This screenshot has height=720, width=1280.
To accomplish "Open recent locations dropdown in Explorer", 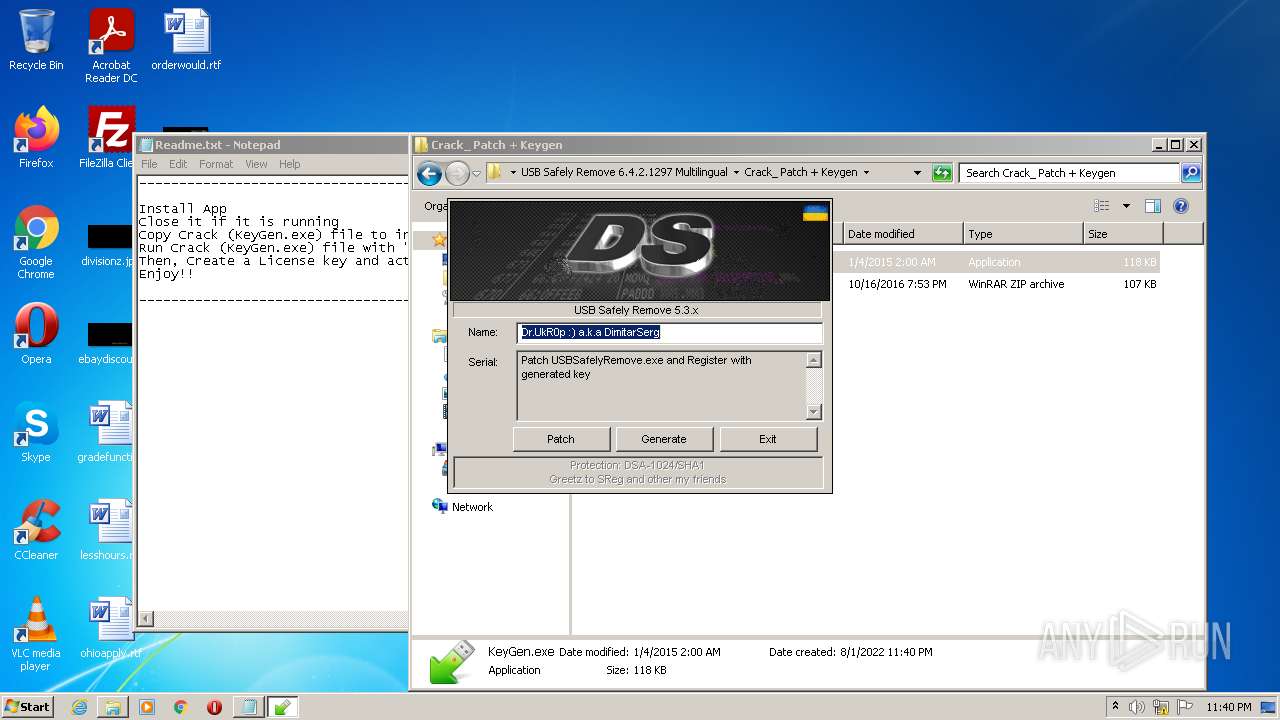I will coord(476,173).
